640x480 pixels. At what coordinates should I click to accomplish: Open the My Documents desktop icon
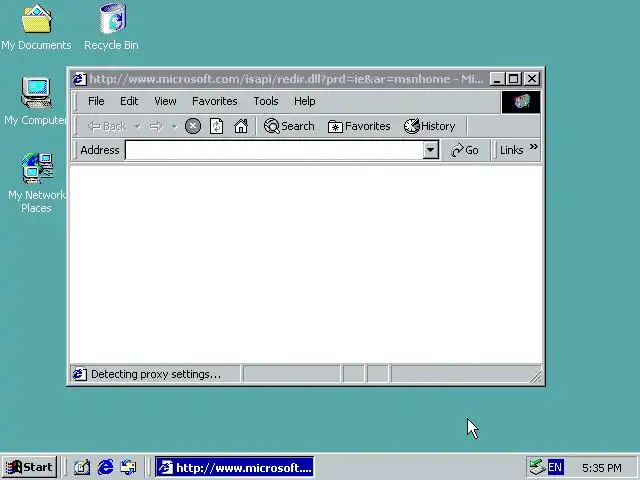[x=36, y=28]
